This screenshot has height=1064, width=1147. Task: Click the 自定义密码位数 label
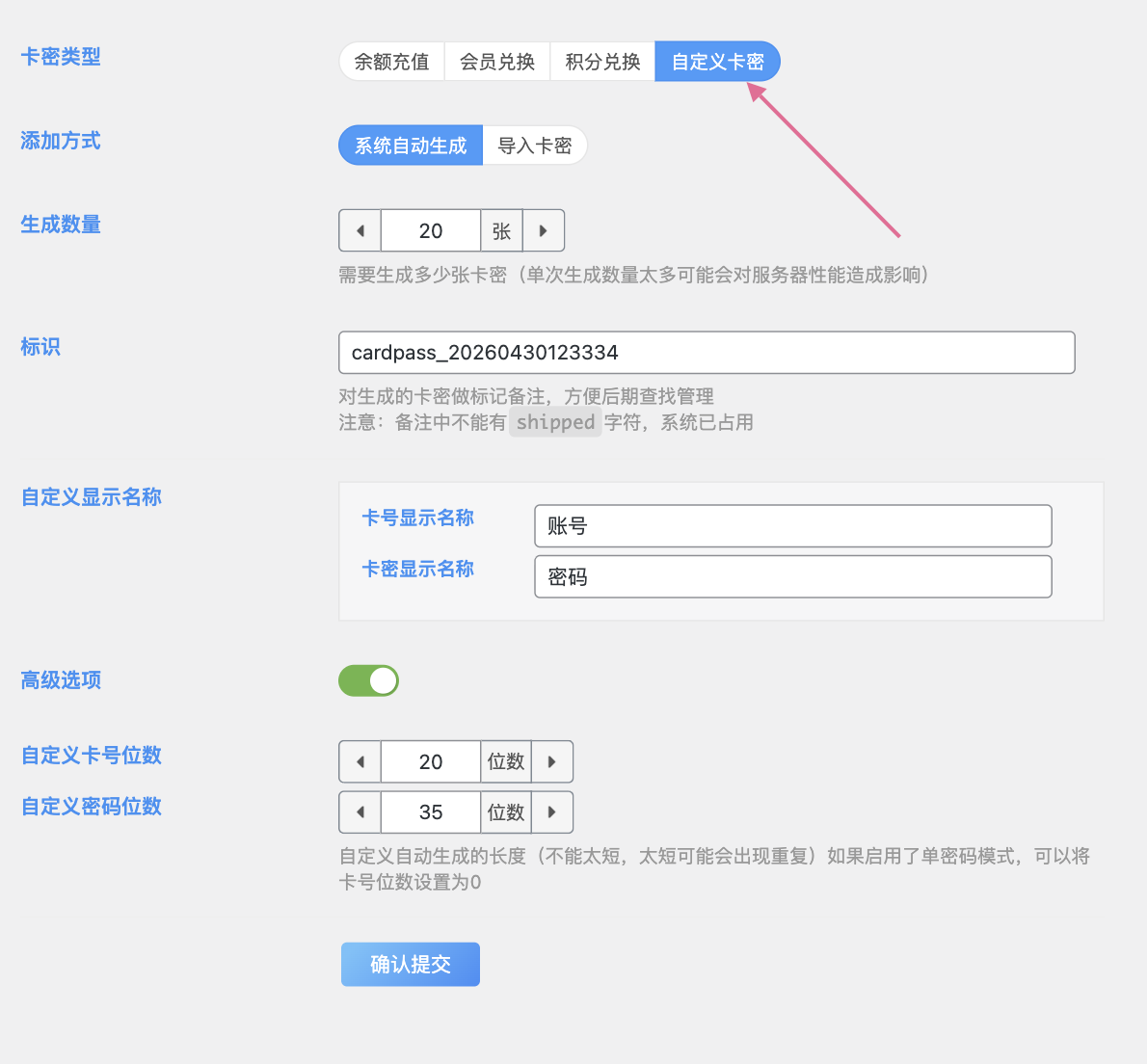(x=92, y=807)
